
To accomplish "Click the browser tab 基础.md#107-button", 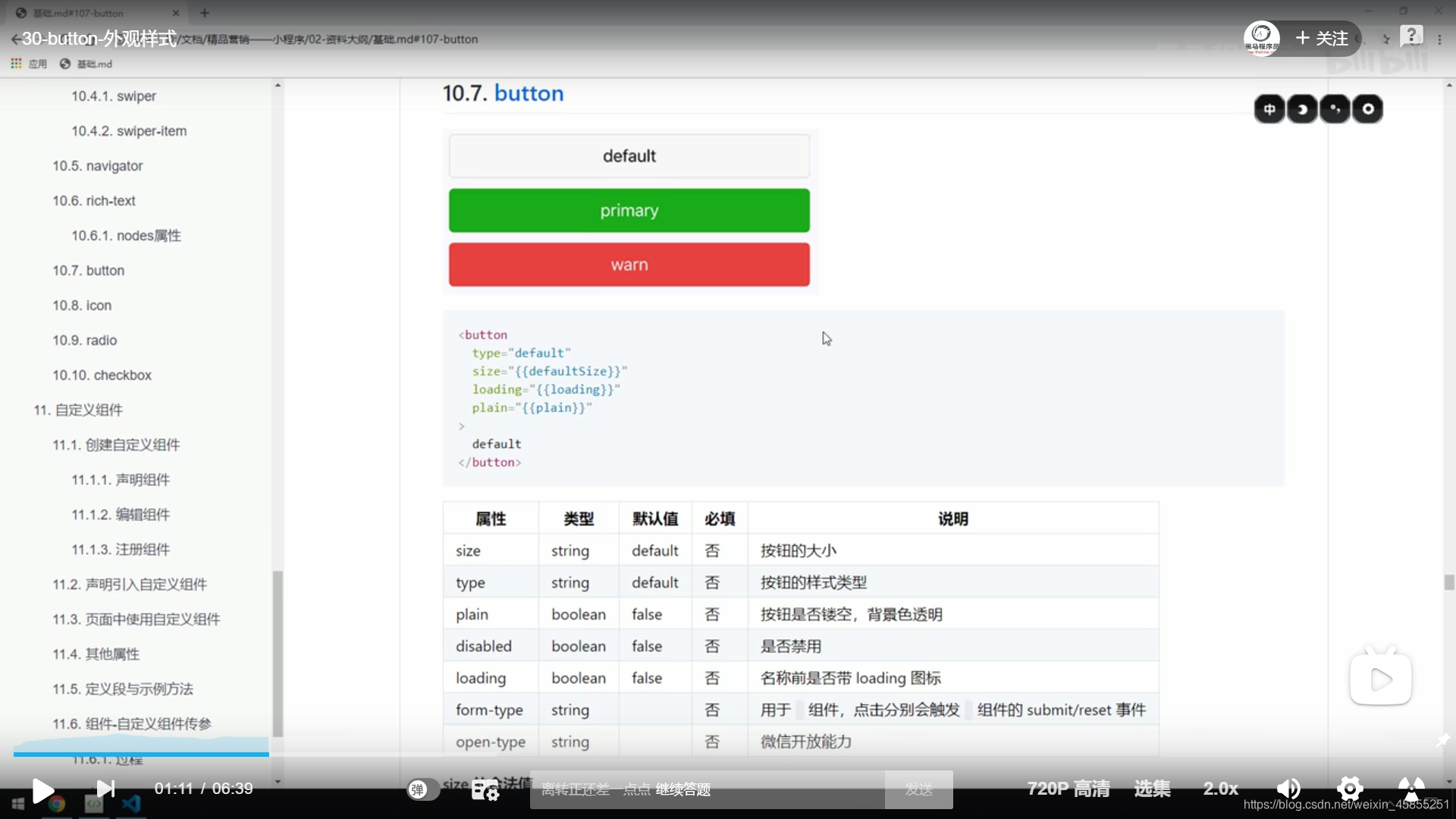I will coord(97,13).
